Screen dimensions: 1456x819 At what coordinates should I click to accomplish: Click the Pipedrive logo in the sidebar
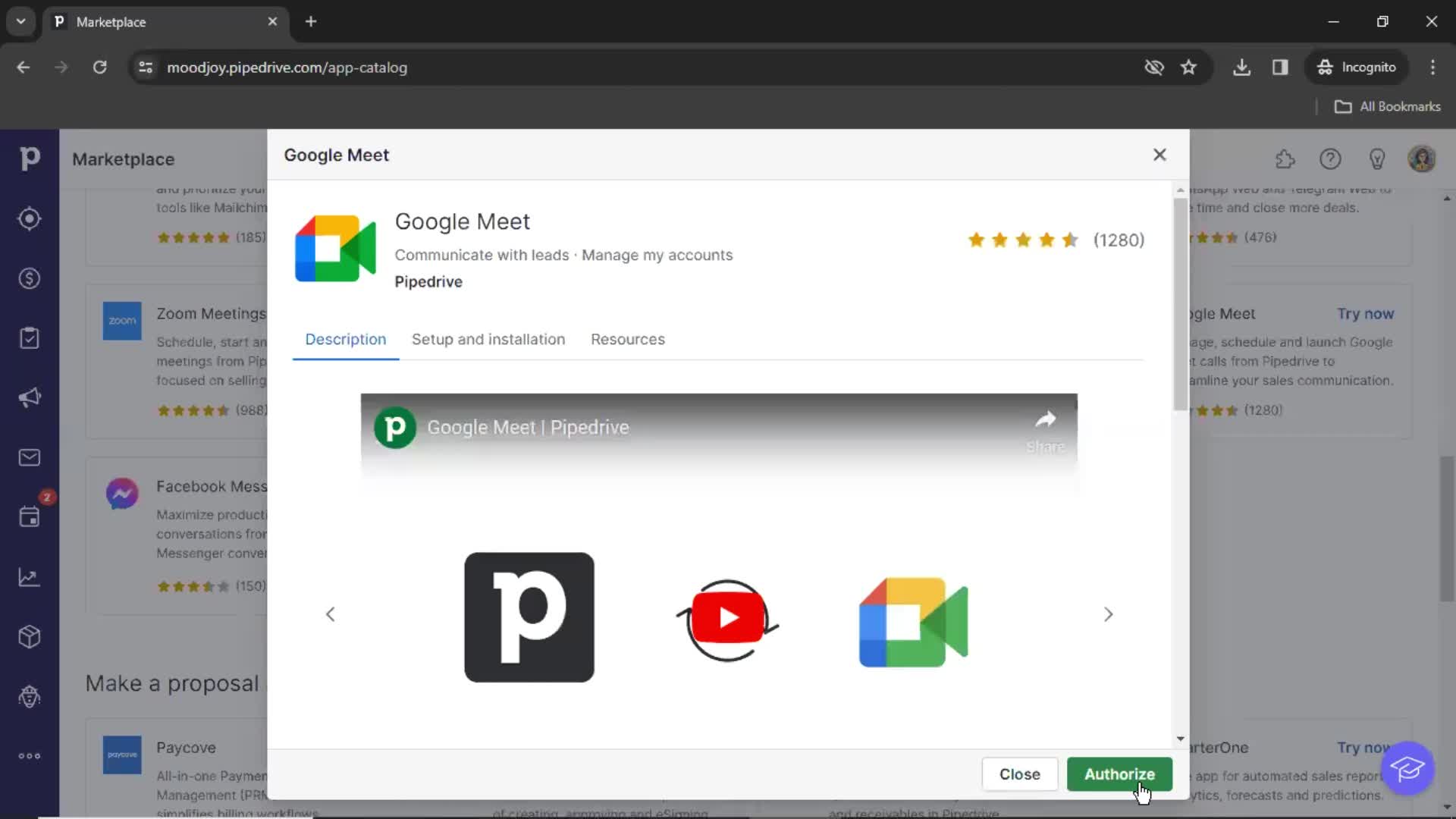tap(30, 158)
